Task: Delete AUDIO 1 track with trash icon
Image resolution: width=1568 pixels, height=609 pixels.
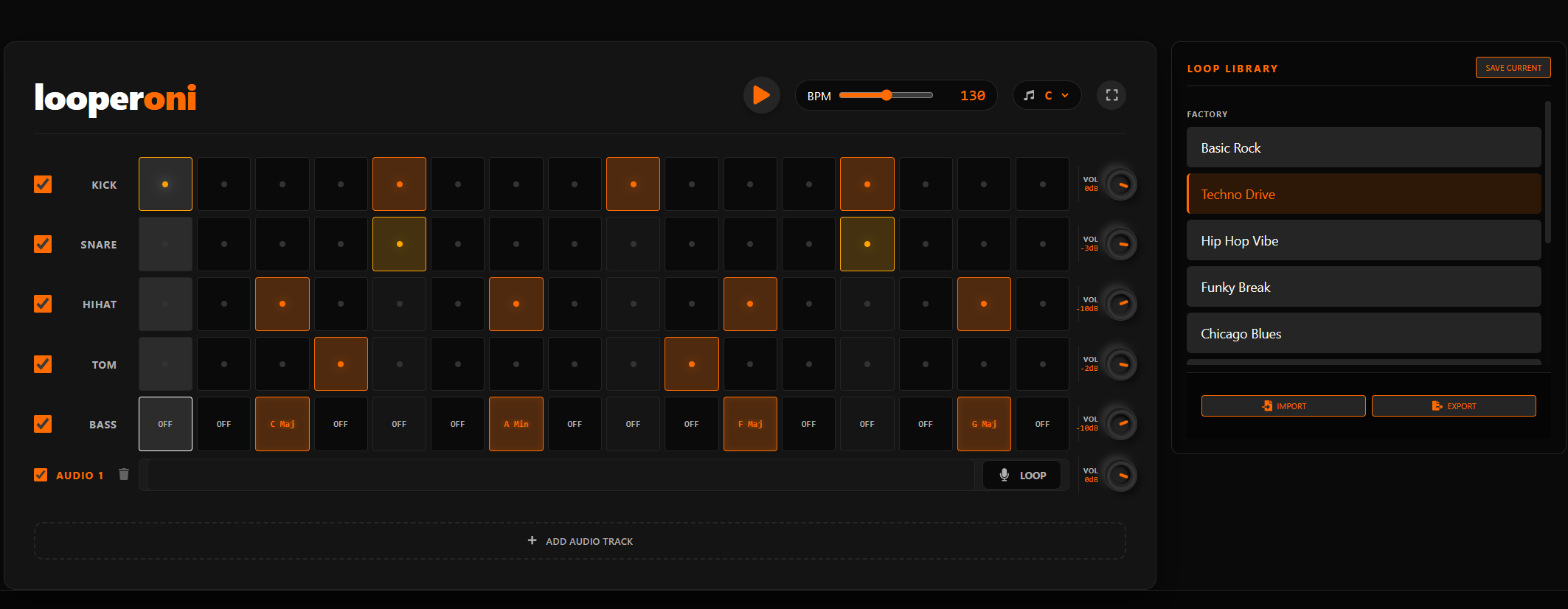Action: point(124,475)
